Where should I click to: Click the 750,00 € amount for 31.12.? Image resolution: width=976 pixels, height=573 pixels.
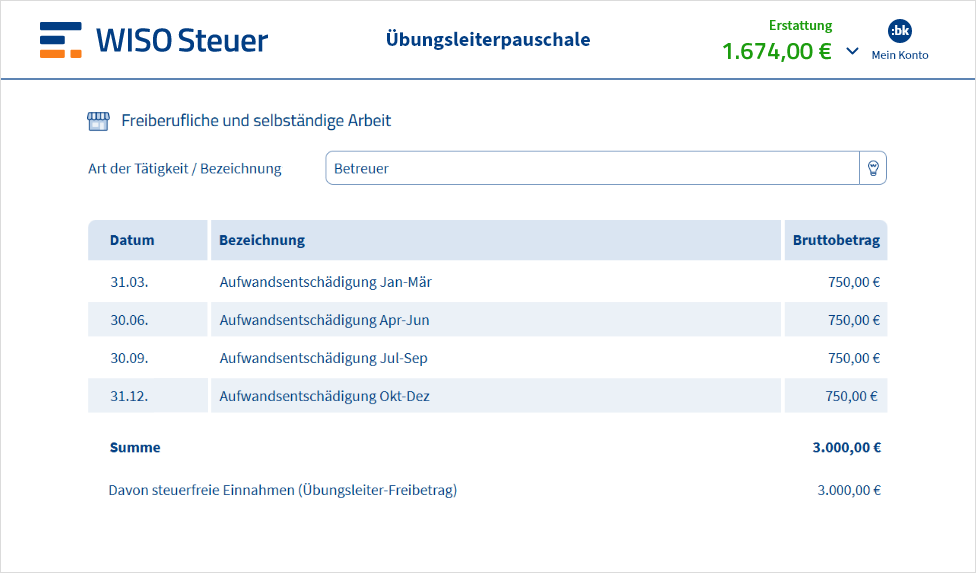(852, 396)
